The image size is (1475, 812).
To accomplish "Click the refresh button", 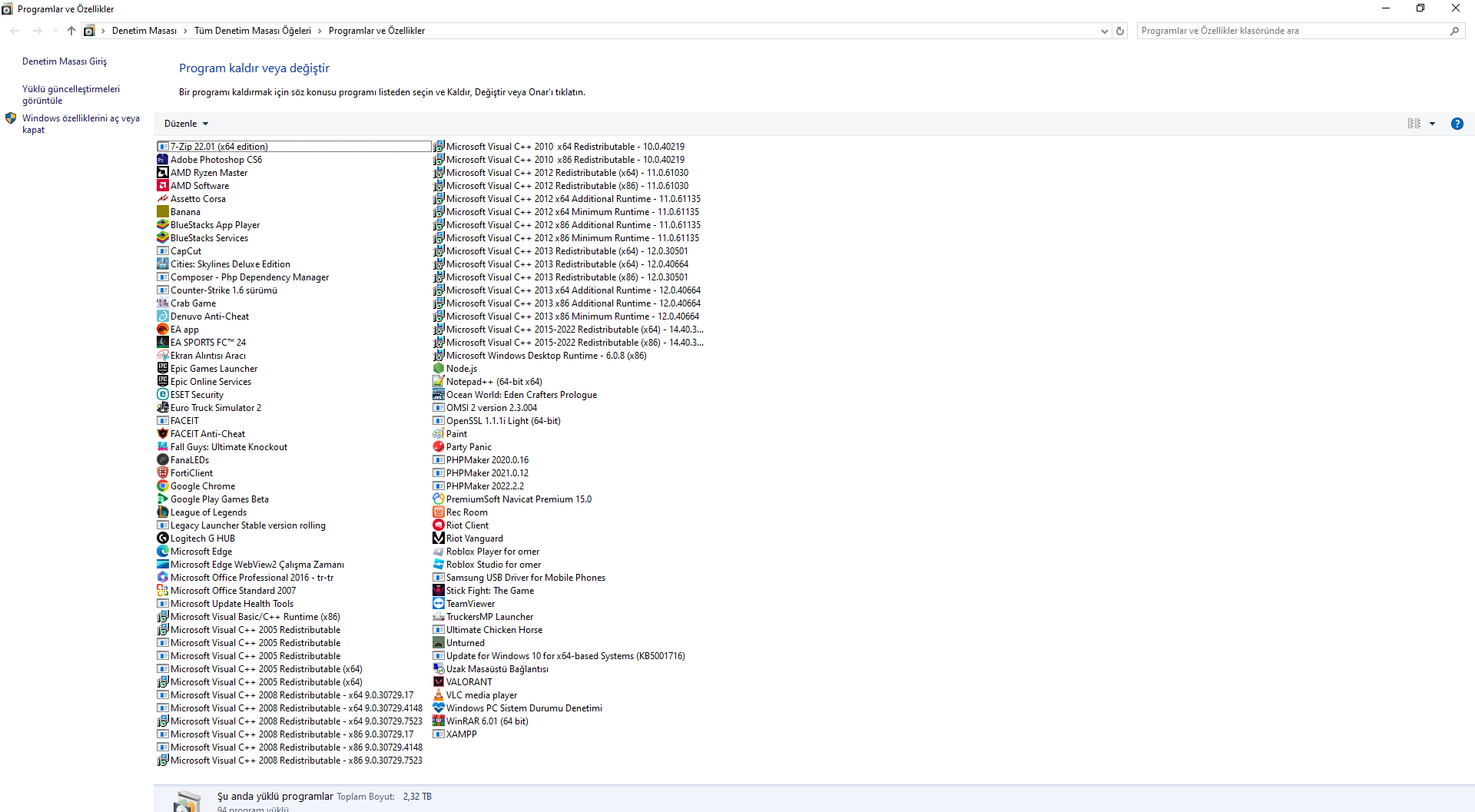I will click(1120, 31).
